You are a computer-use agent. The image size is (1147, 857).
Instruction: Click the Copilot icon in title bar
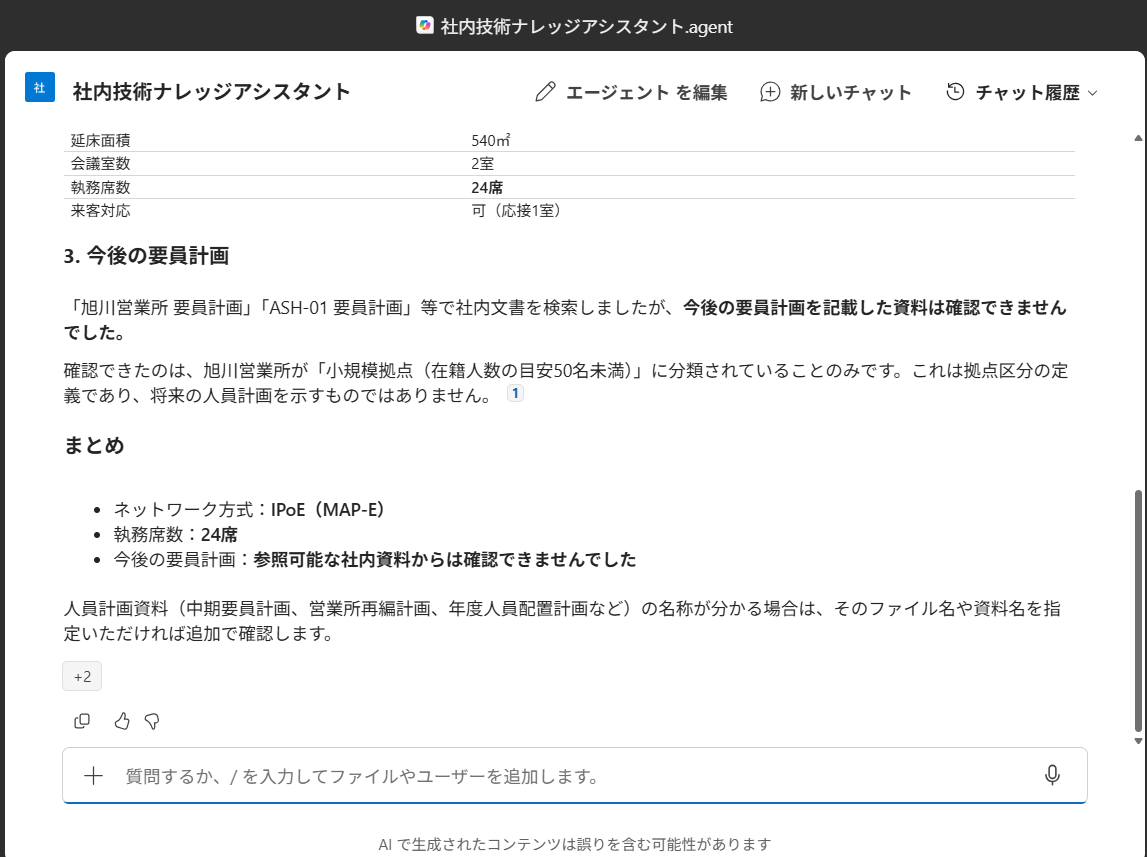425,26
